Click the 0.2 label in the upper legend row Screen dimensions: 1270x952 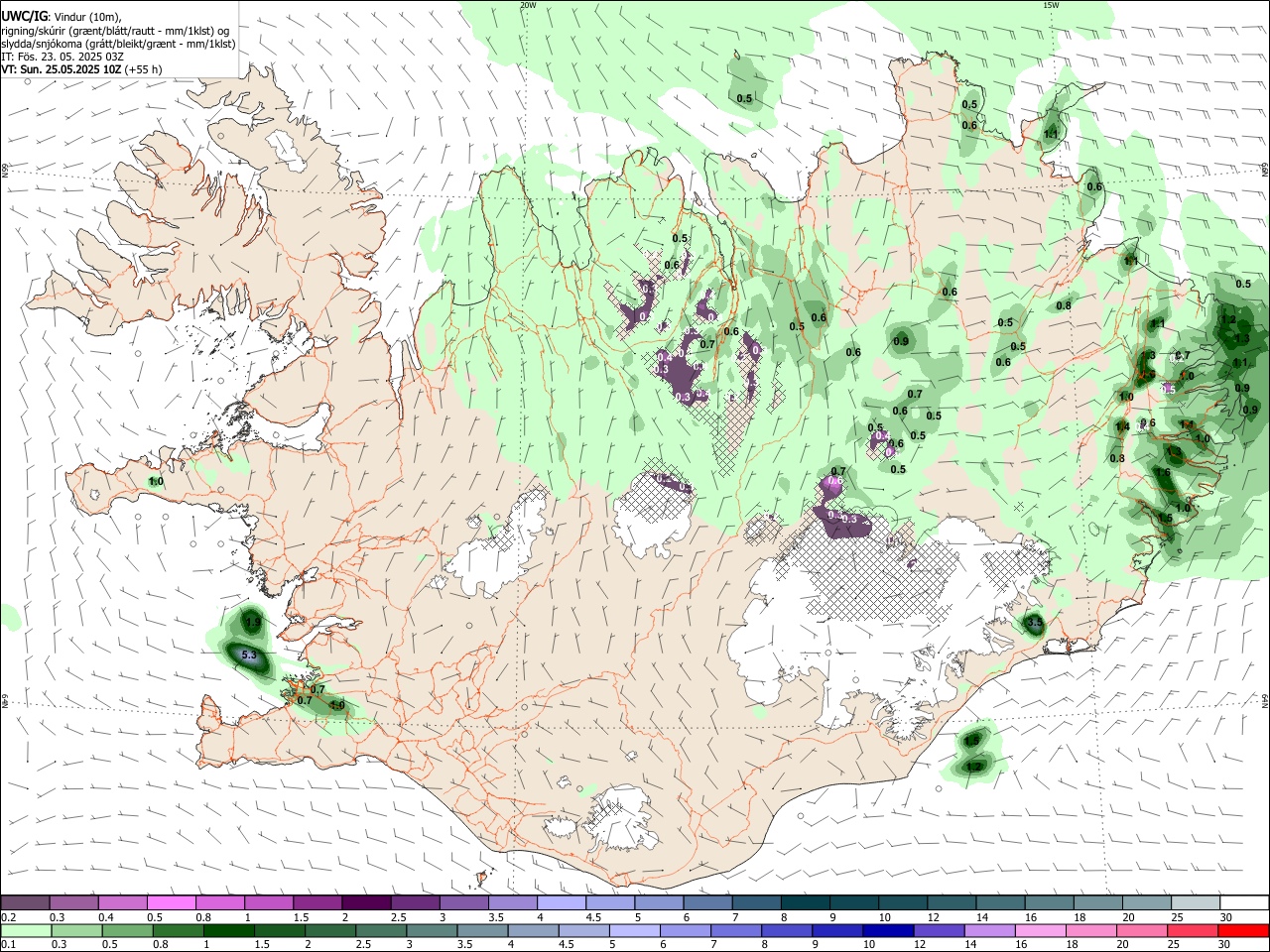[9, 917]
